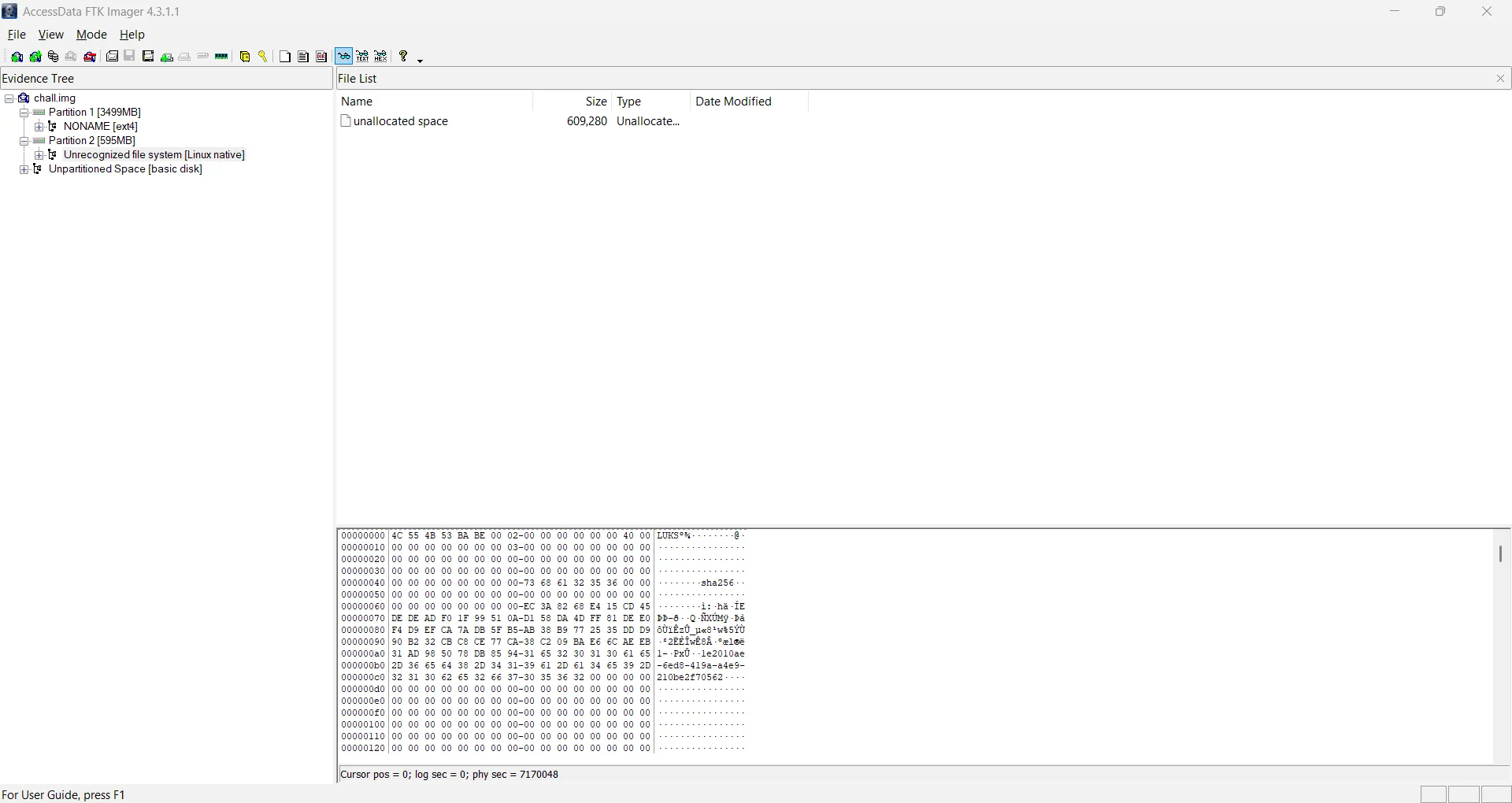Screen dimensions: 1512x803
Task: Open the Help menu
Action: click(x=132, y=35)
